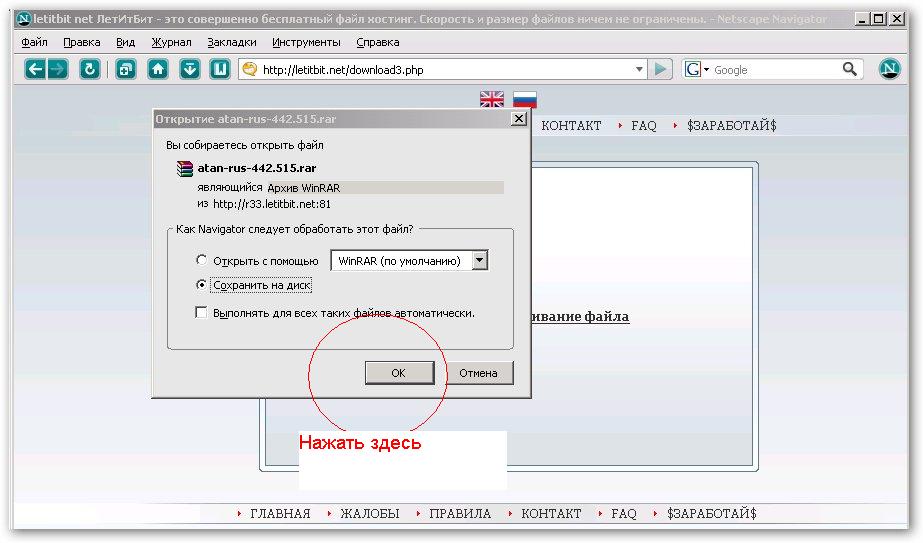923x543 pixels.
Task: Open the Файл menu
Action: pos(34,42)
